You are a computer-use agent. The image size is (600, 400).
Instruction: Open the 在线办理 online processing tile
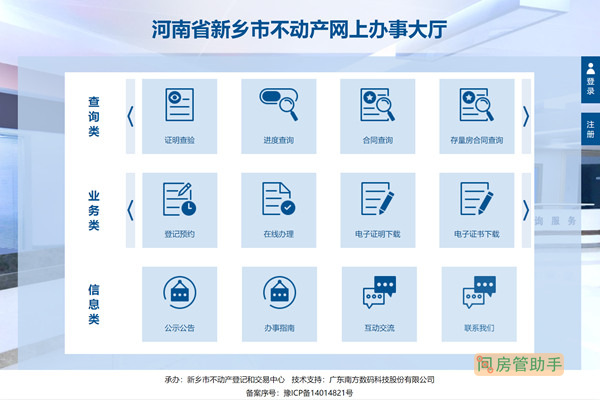[x=279, y=210]
